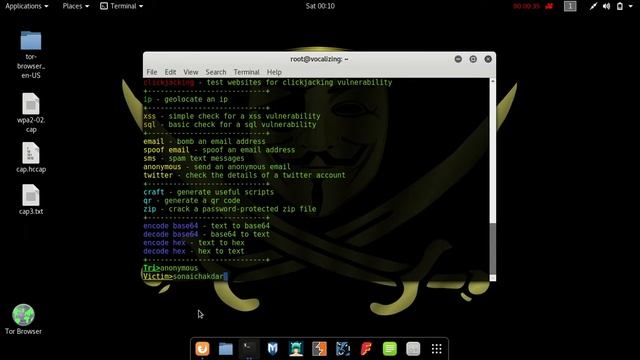Open Maltego from the dock
The height and width of the screenshot is (360, 640).
pos(343,349)
